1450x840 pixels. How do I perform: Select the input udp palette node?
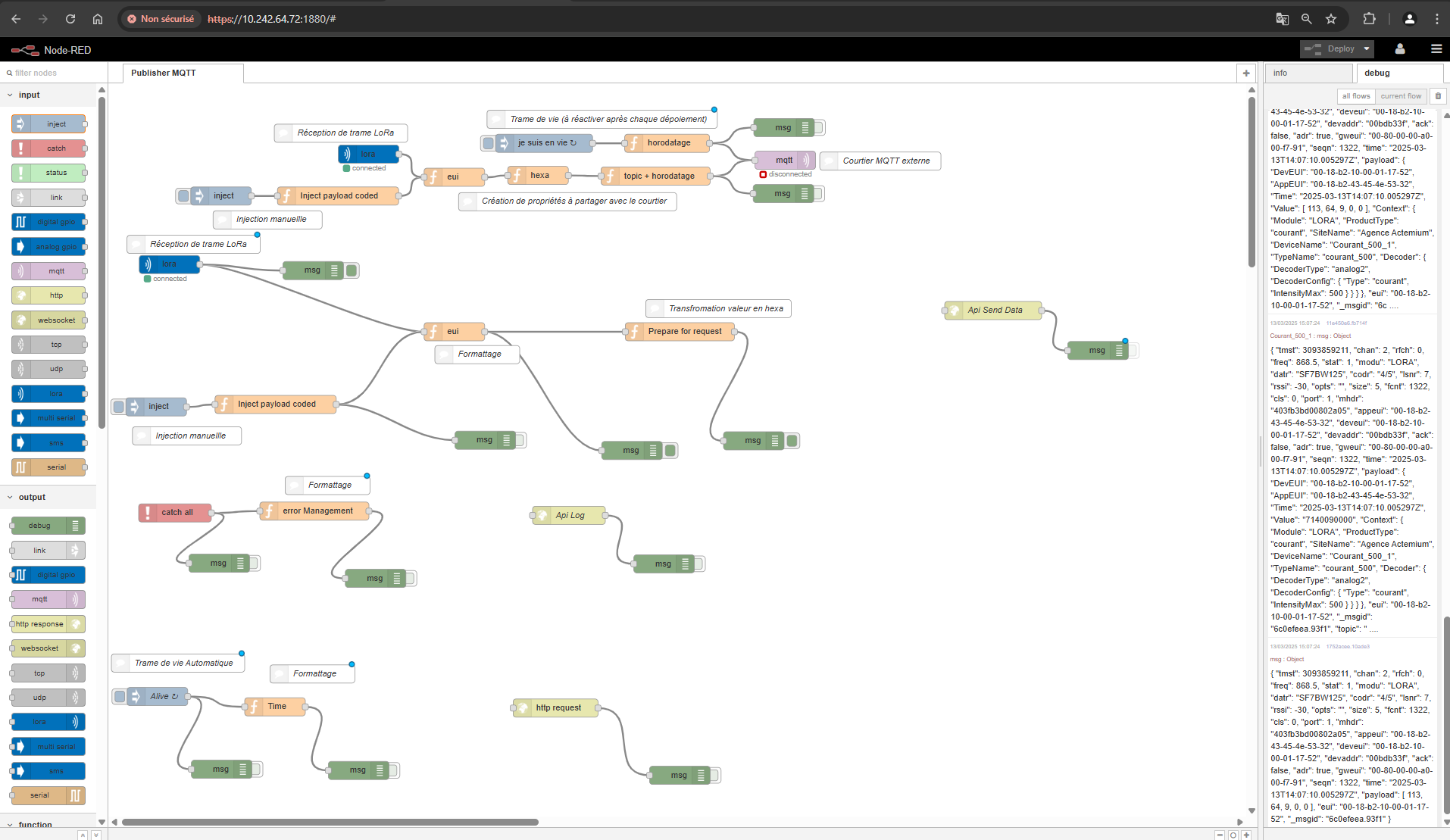pos(48,369)
